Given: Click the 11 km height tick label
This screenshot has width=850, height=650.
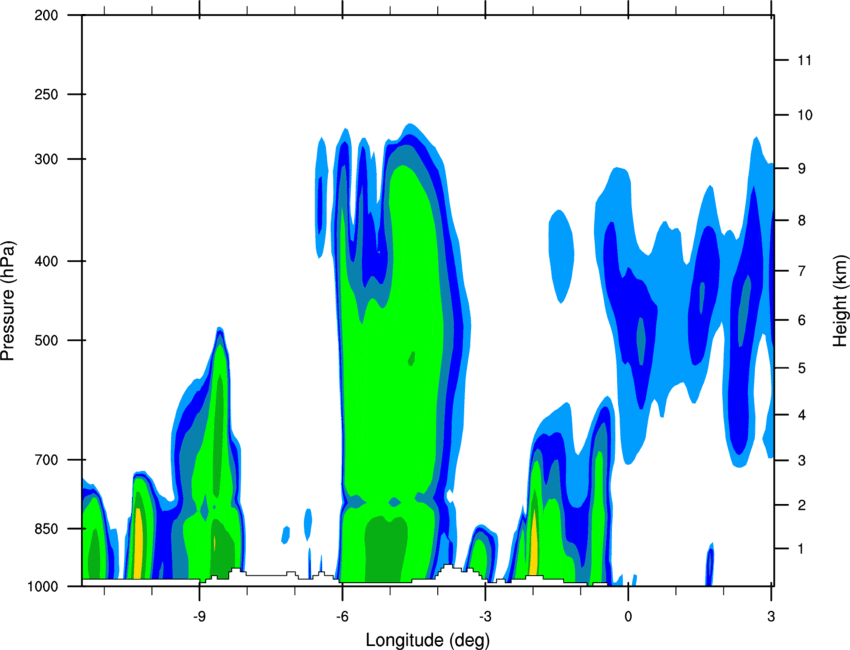Looking at the screenshot, I should coord(804,60).
